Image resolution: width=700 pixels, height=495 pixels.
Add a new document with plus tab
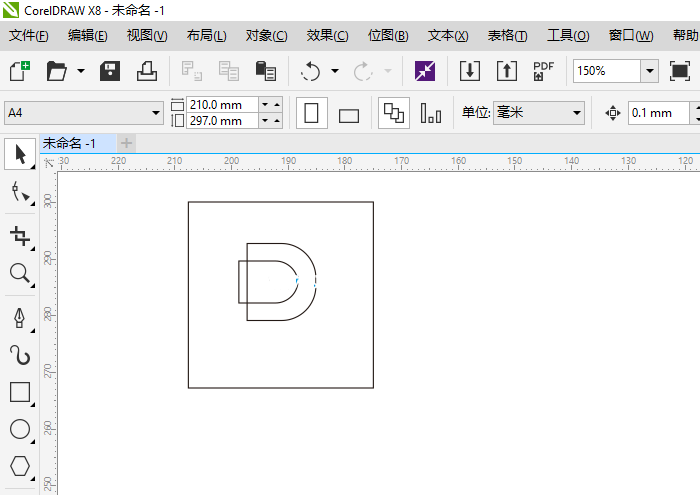coord(126,143)
